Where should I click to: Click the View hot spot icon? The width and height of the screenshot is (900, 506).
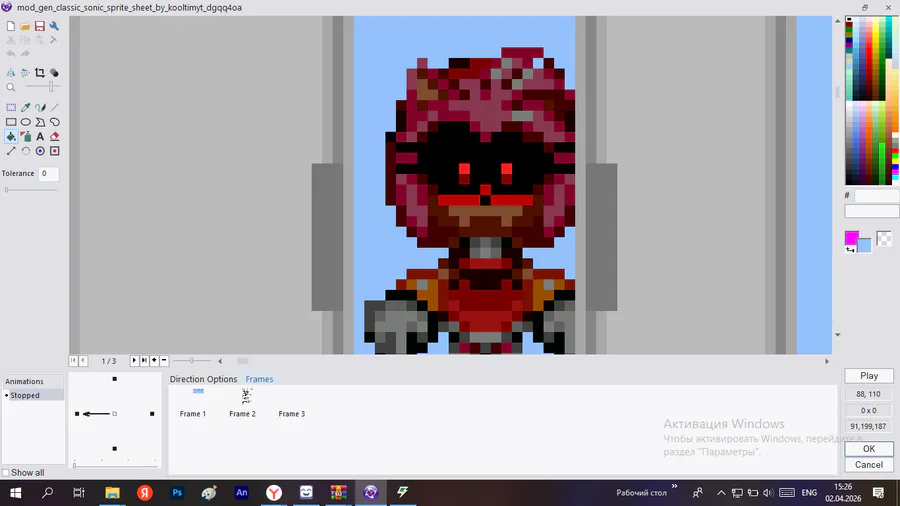coord(40,151)
